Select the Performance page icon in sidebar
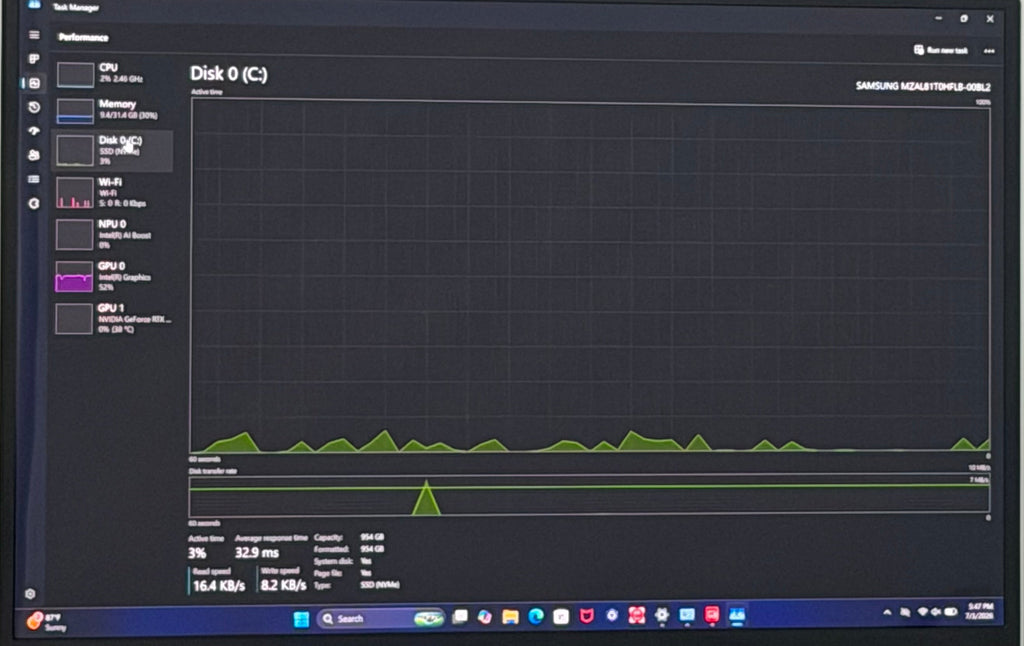The height and width of the screenshot is (646, 1024). (x=34, y=83)
